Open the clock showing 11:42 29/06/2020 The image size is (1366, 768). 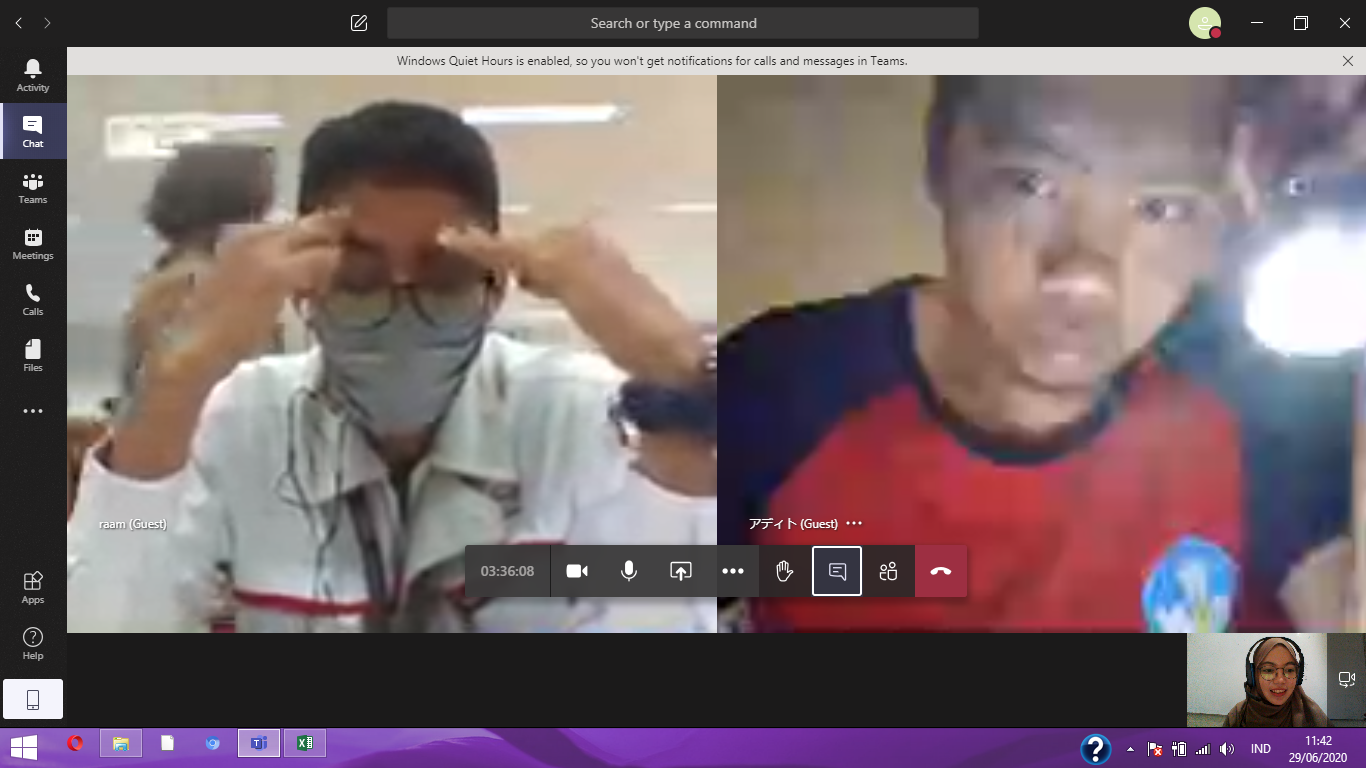(x=1318, y=749)
